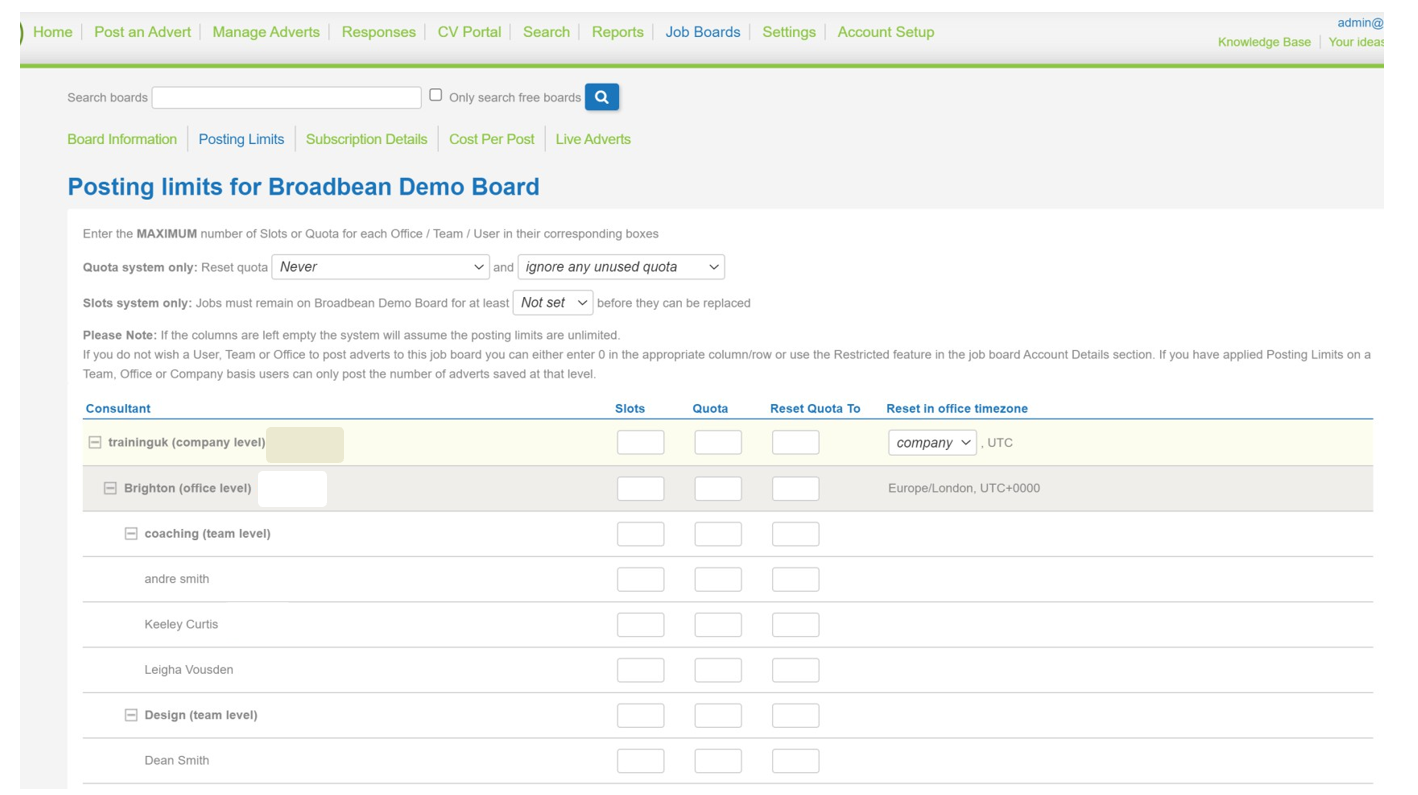Click the Knowledge Base link
This screenshot has width=1418, height=795.
(1264, 42)
